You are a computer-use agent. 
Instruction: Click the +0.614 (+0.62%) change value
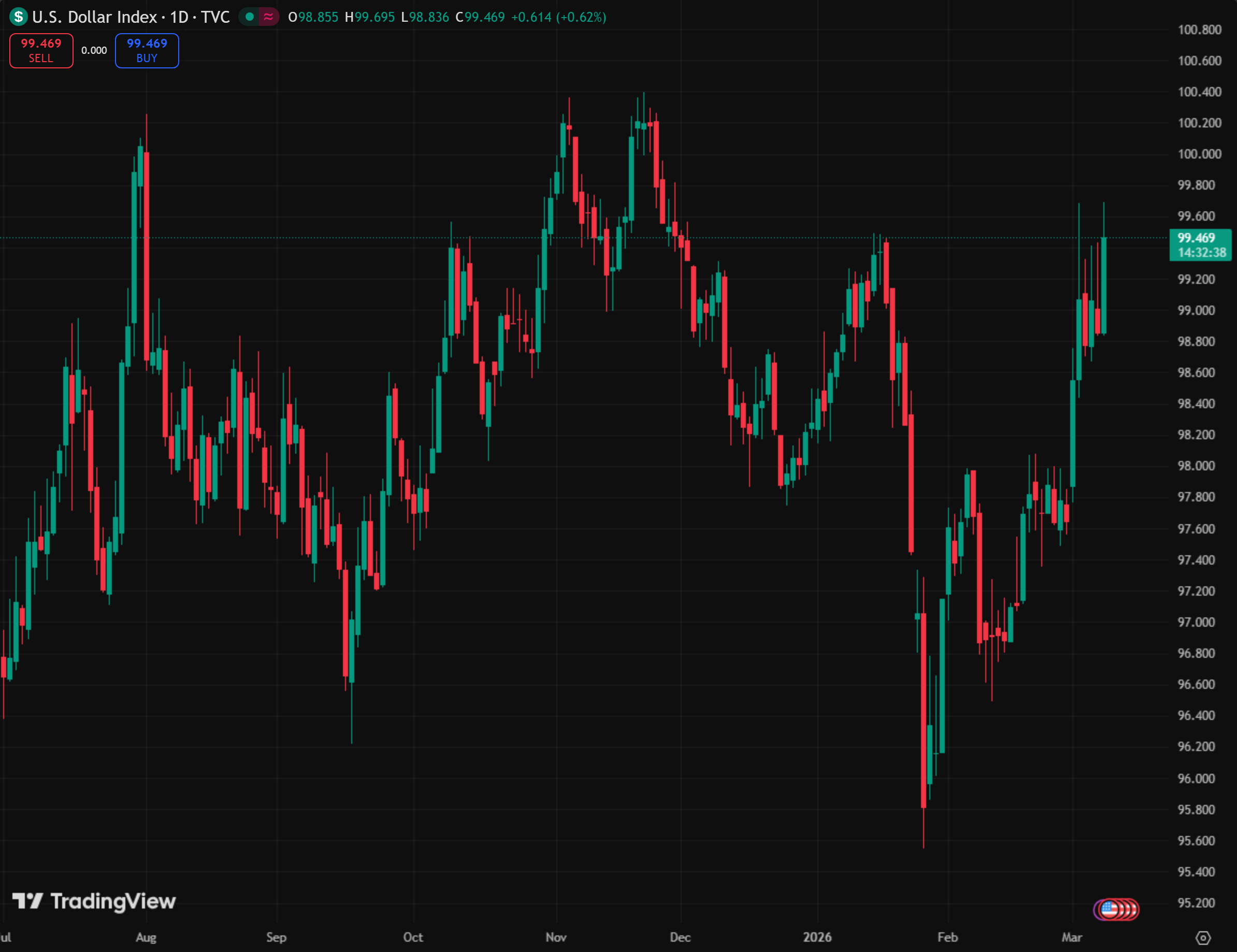pyautogui.click(x=558, y=17)
